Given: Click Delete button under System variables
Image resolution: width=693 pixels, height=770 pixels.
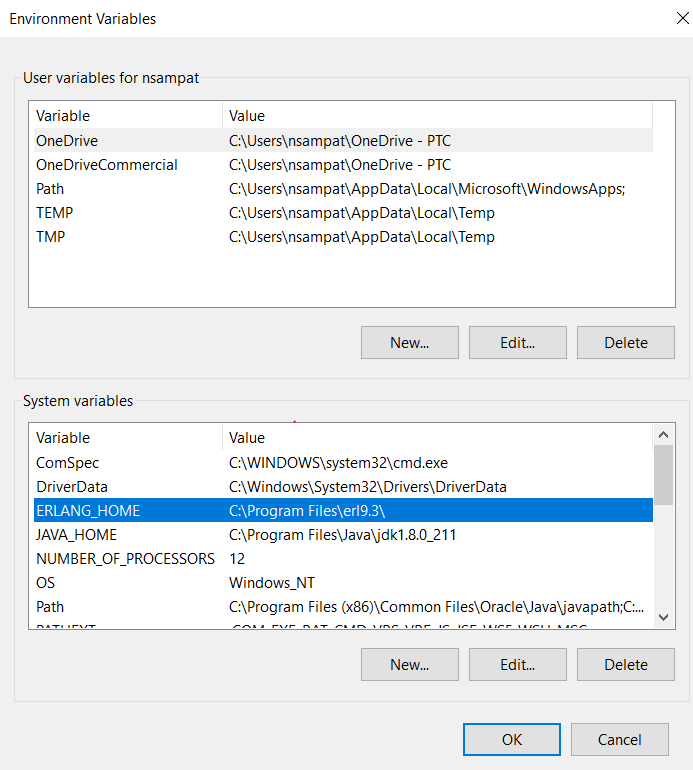Looking at the screenshot, I should coord(625,664).
